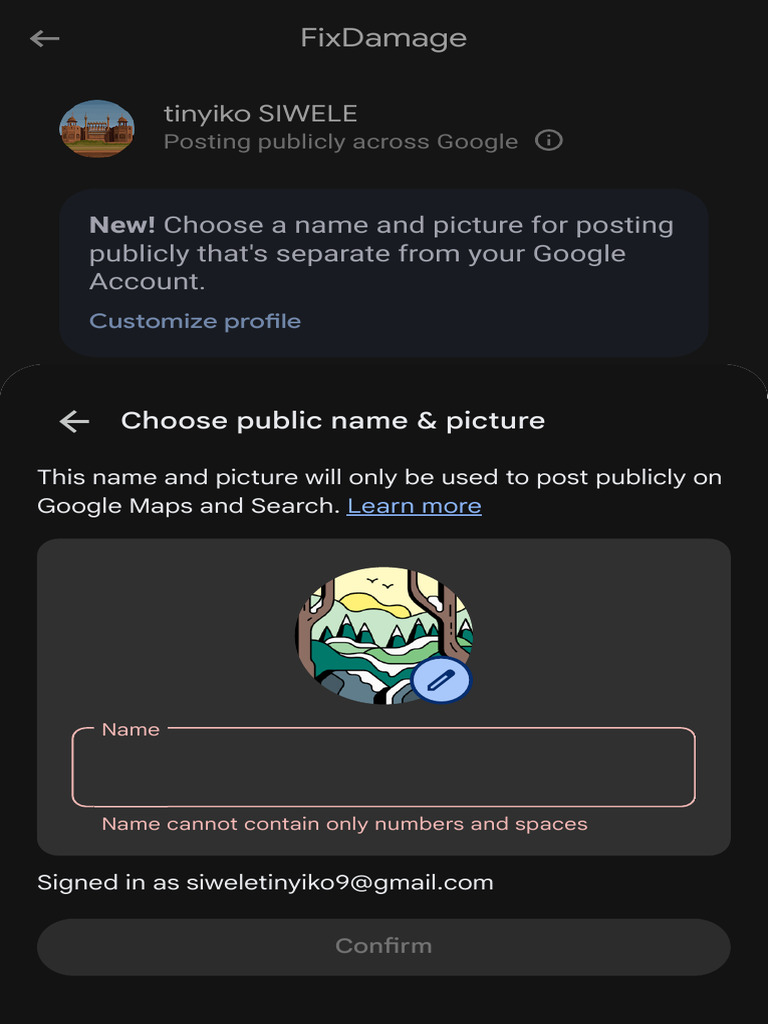Open the Customize profile link
The width and height of the screenshot is (768, 1024).
(x=195, y=321)
